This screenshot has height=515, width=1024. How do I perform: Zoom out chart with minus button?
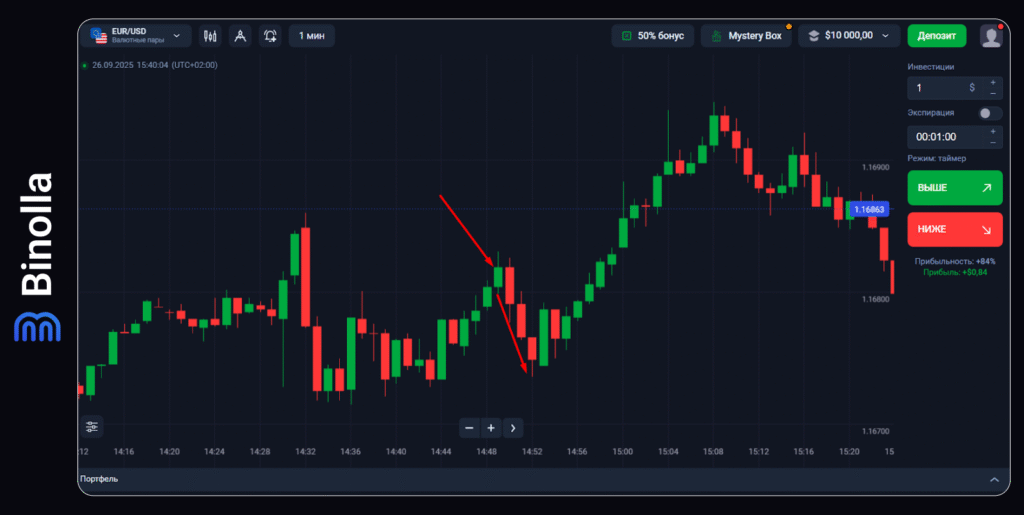click(x=469, y=428)
